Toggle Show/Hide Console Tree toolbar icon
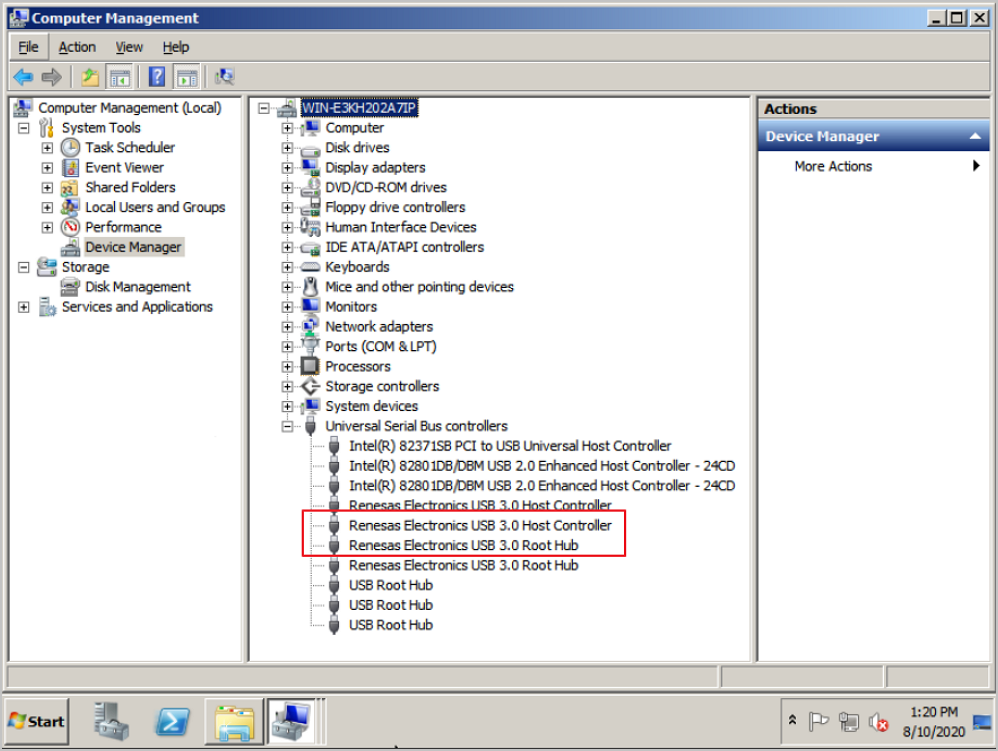Viewport: 998px width, 751px height. pos(120,77)
